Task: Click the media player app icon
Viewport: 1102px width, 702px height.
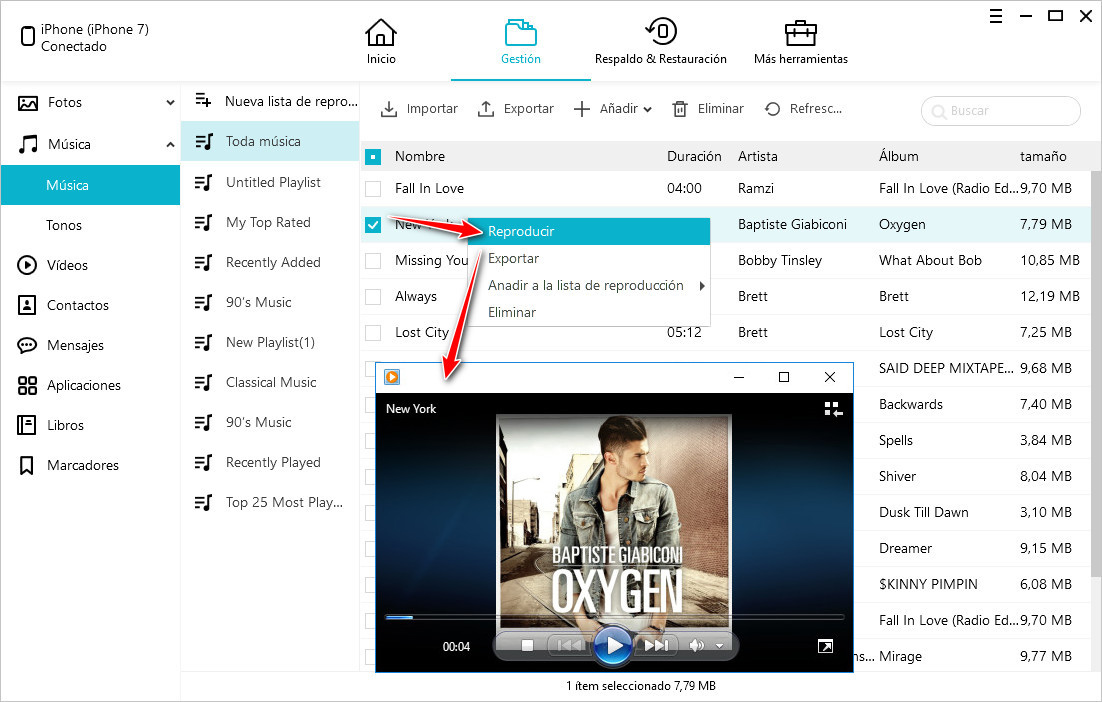Action: coord(391,377)
